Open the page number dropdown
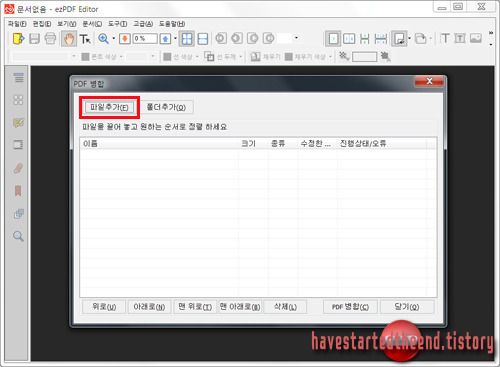 point(296,38)
